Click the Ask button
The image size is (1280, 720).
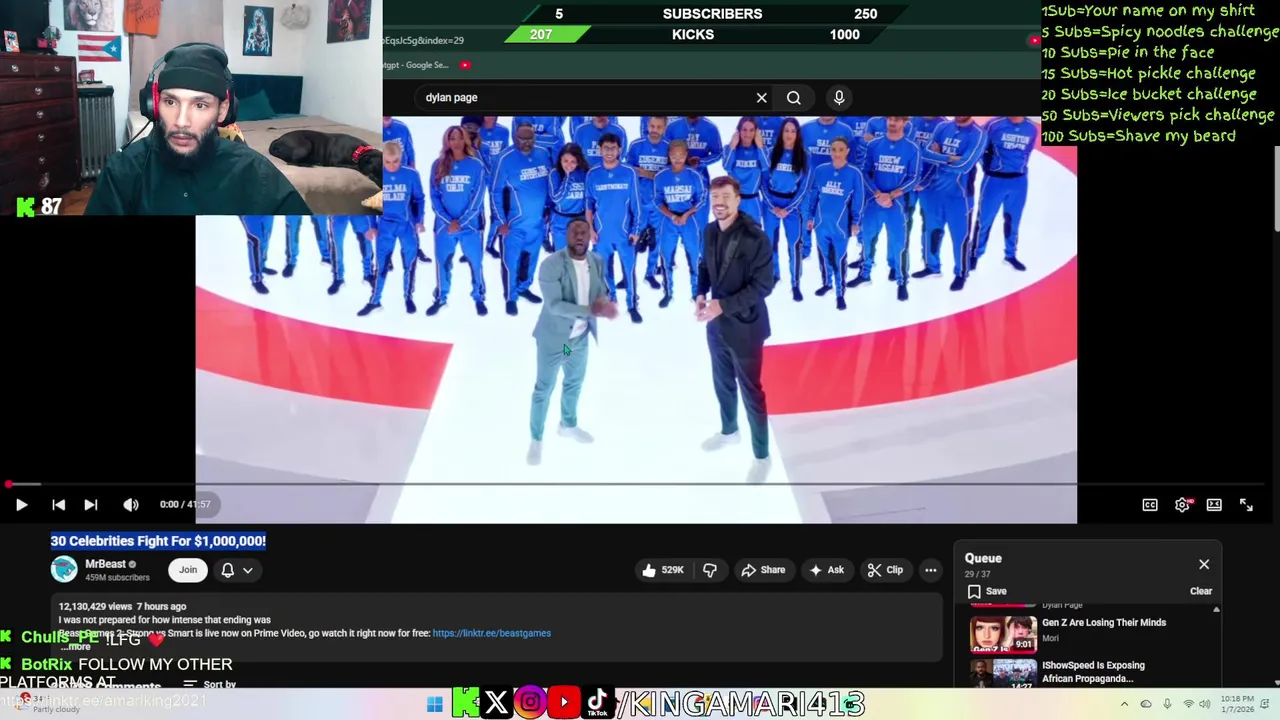[x=826, y=570]
